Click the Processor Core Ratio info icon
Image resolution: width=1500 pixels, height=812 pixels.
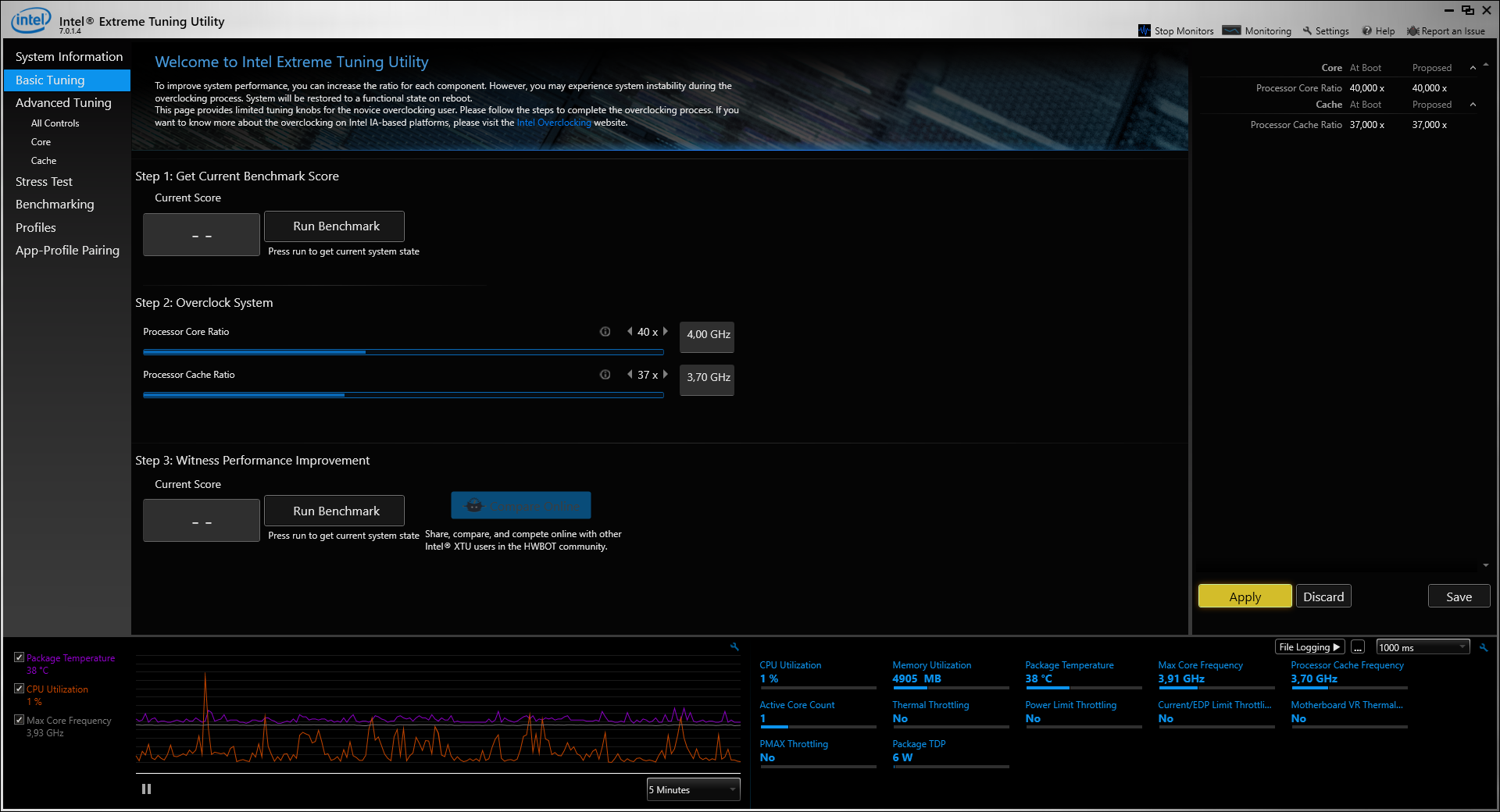click(605, 332)
